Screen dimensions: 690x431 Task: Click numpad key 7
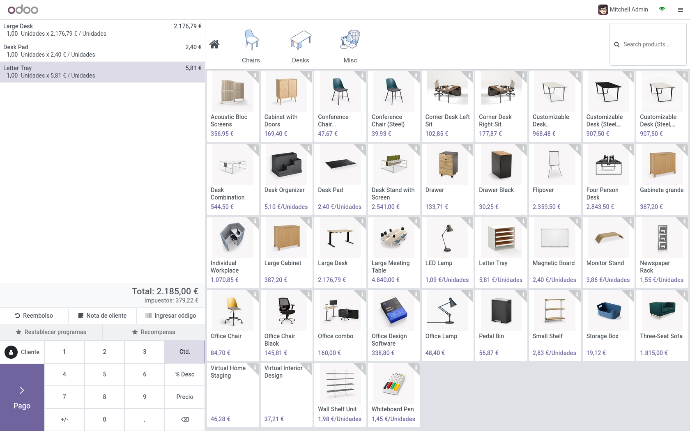[x=64, y=397]
